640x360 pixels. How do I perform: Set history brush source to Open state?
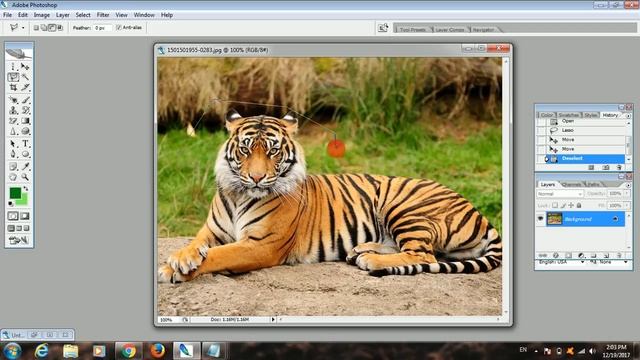[541, 122]
